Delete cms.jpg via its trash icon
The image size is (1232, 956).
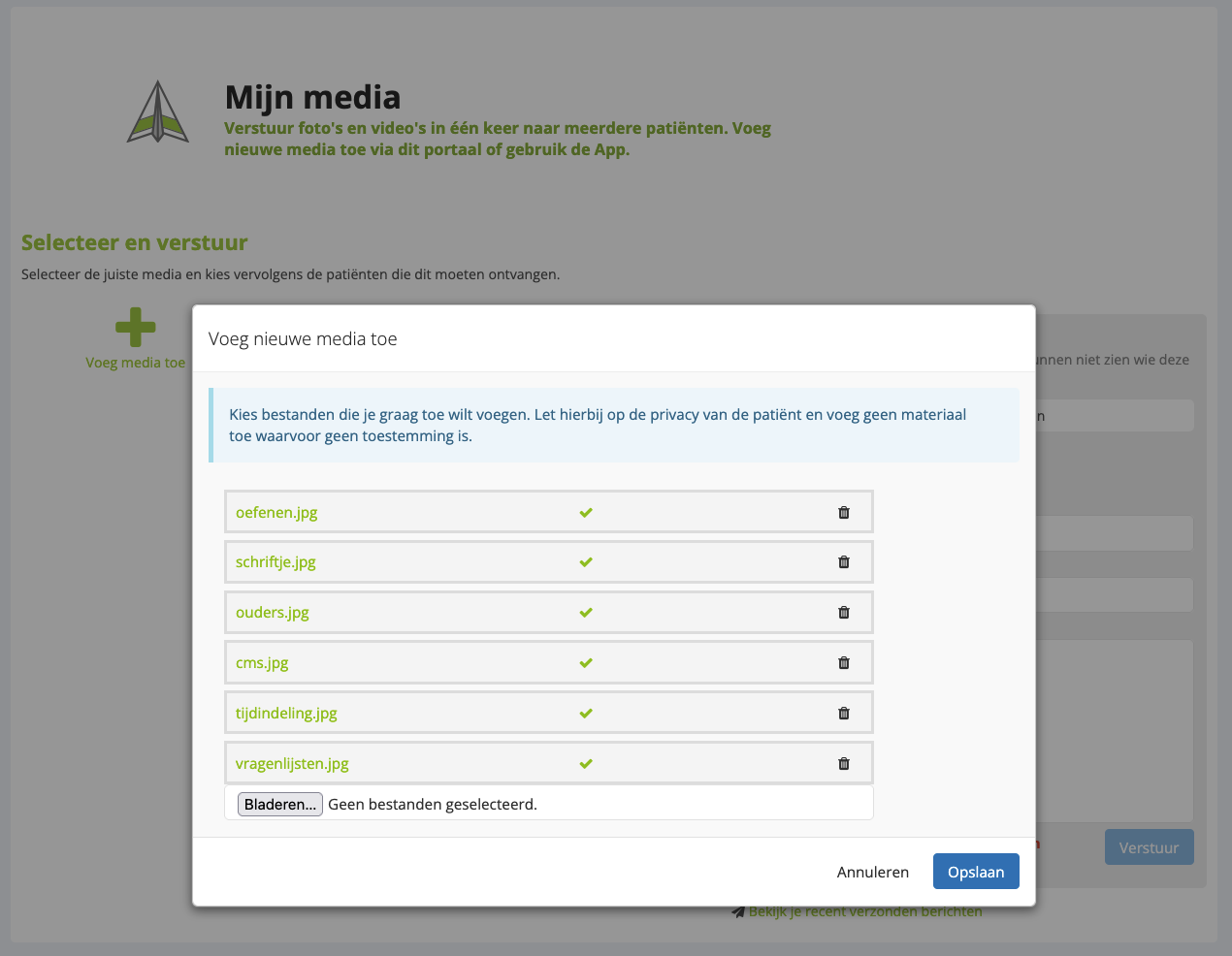pos(844,663)
